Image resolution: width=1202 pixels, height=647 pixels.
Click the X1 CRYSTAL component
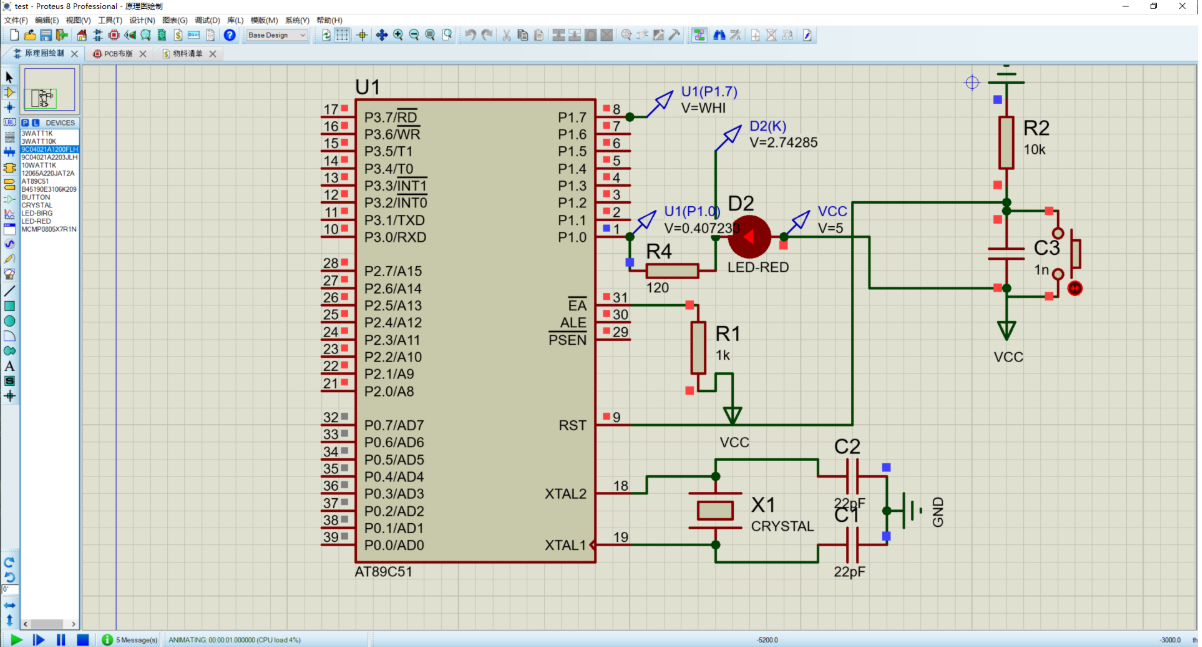pyautogui.click(x=715, y=511)
